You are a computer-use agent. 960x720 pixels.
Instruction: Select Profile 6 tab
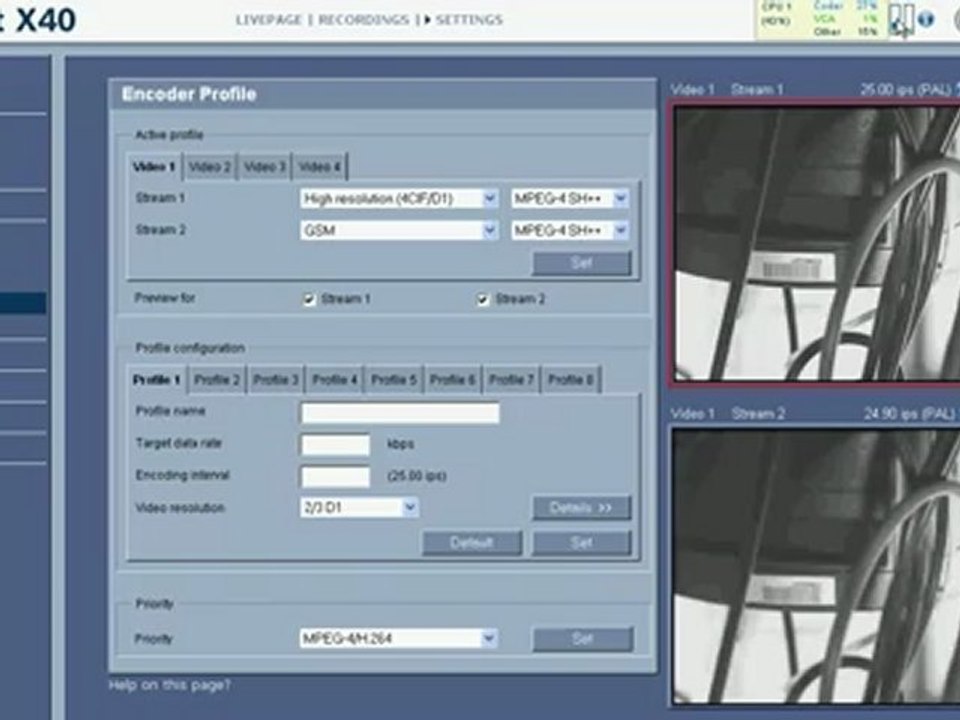tap(452, 380)
